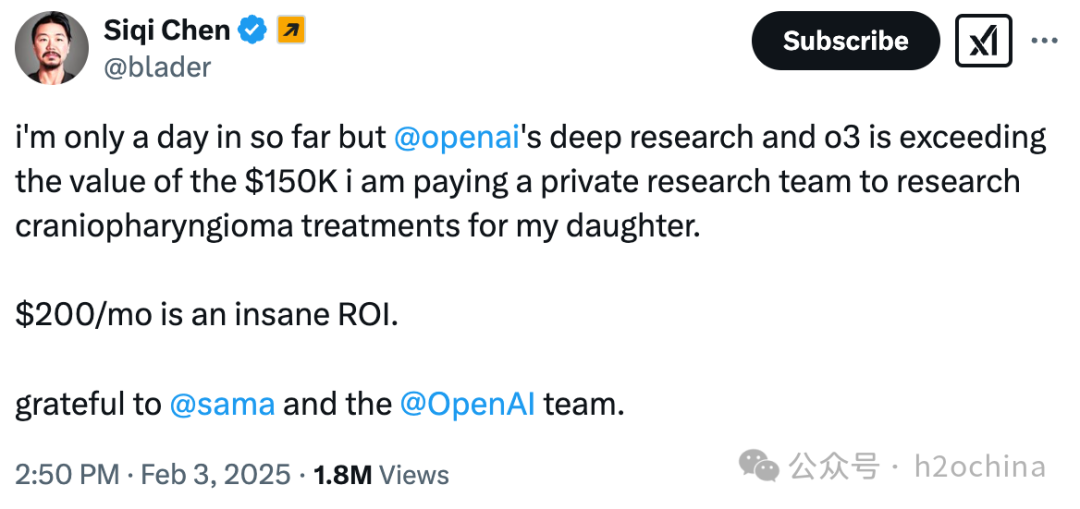Click the blue verified checkmark badge
Viewport: 1080px width, 509px height.
coord(253,31)
